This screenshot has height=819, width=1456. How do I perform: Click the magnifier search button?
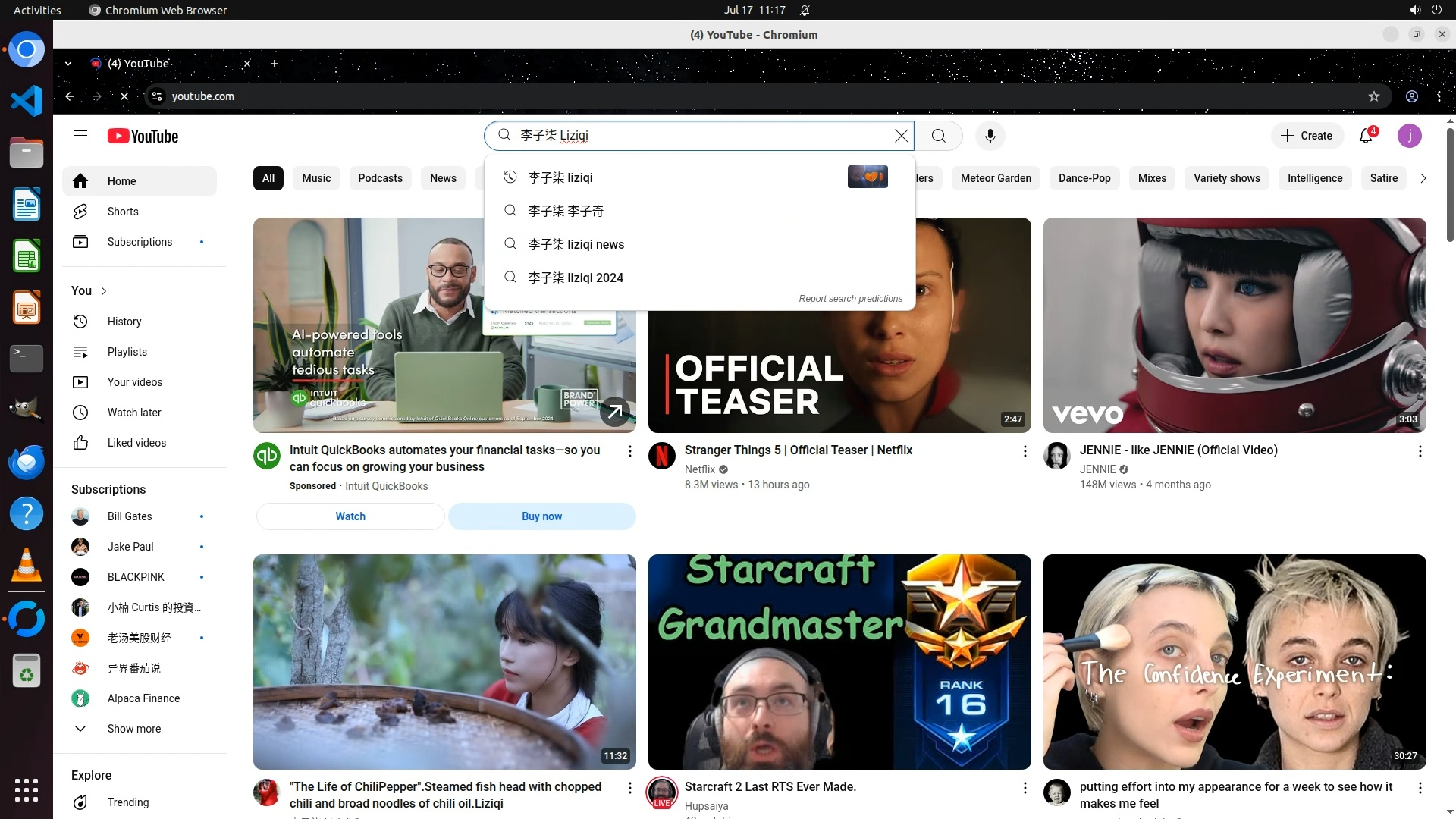(939, 136)
